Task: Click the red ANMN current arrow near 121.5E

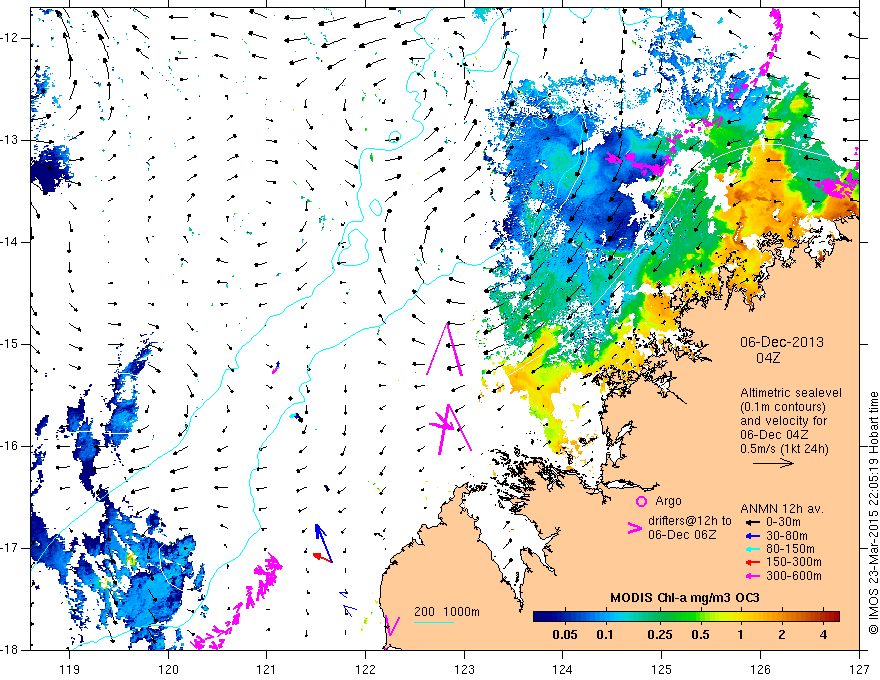Action: [322, 557]
